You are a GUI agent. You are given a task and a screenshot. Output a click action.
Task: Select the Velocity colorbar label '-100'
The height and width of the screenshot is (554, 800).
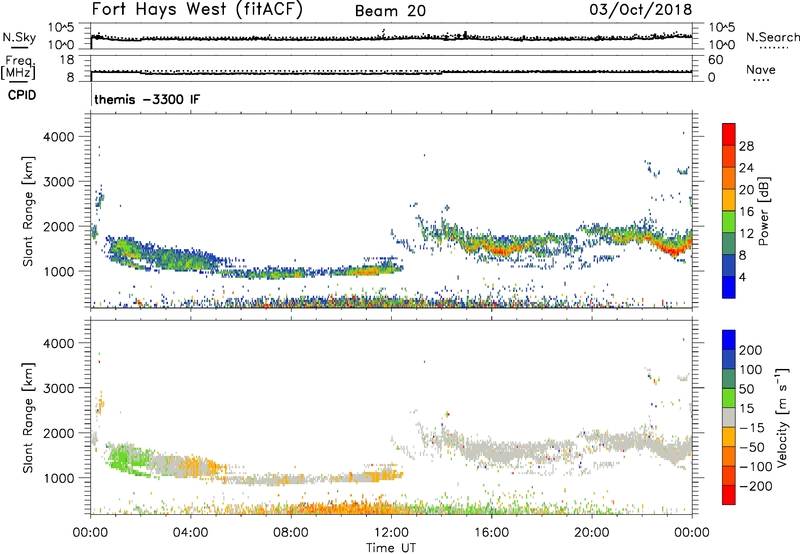[x=756, y=466]
